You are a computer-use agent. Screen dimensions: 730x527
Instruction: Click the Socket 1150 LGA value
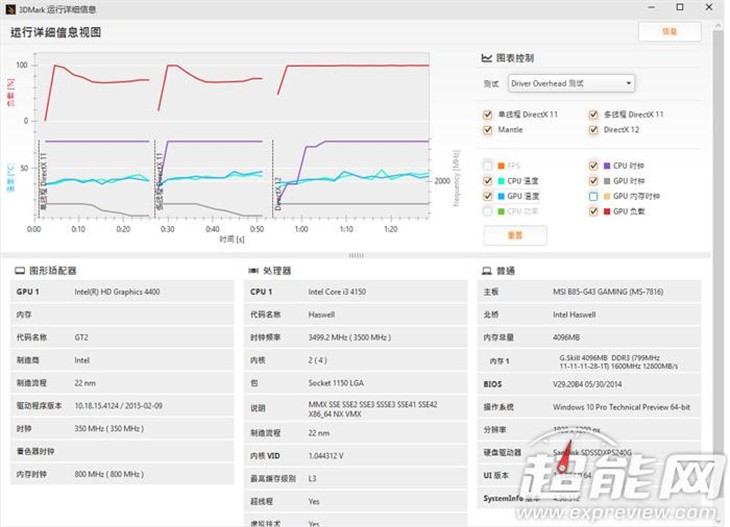pos(336,383)
